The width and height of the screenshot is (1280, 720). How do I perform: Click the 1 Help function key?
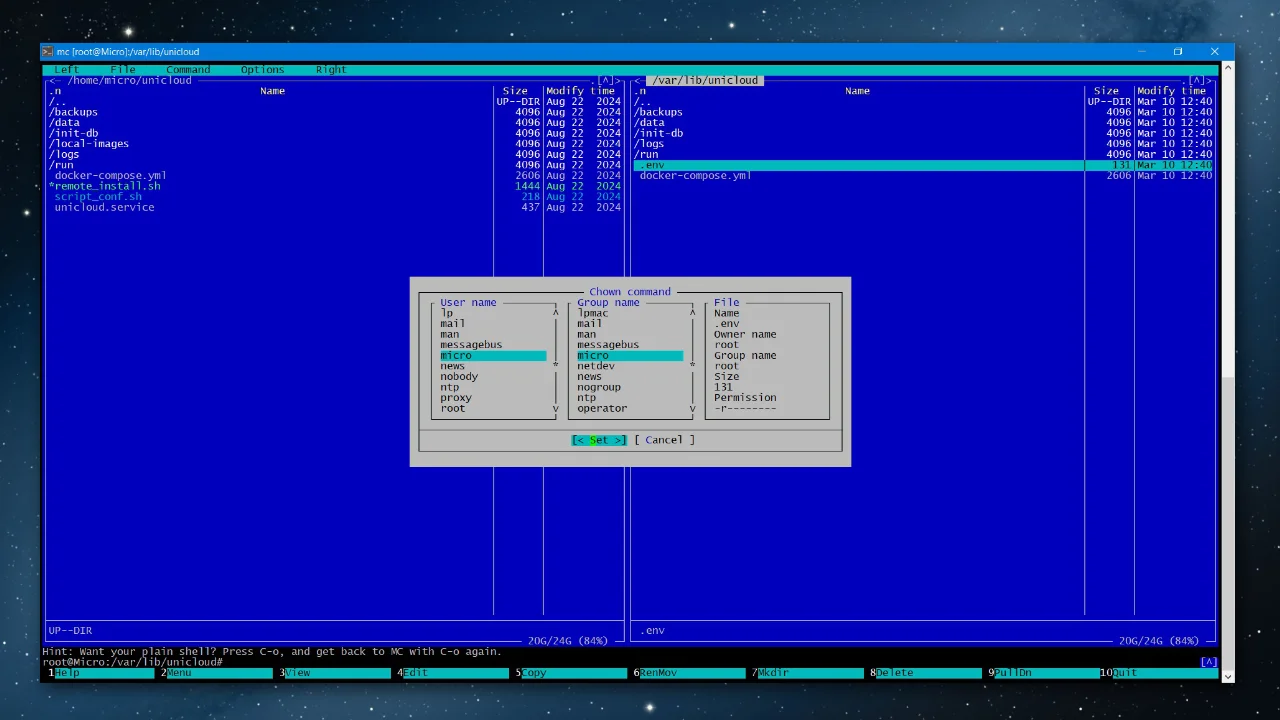101,673
